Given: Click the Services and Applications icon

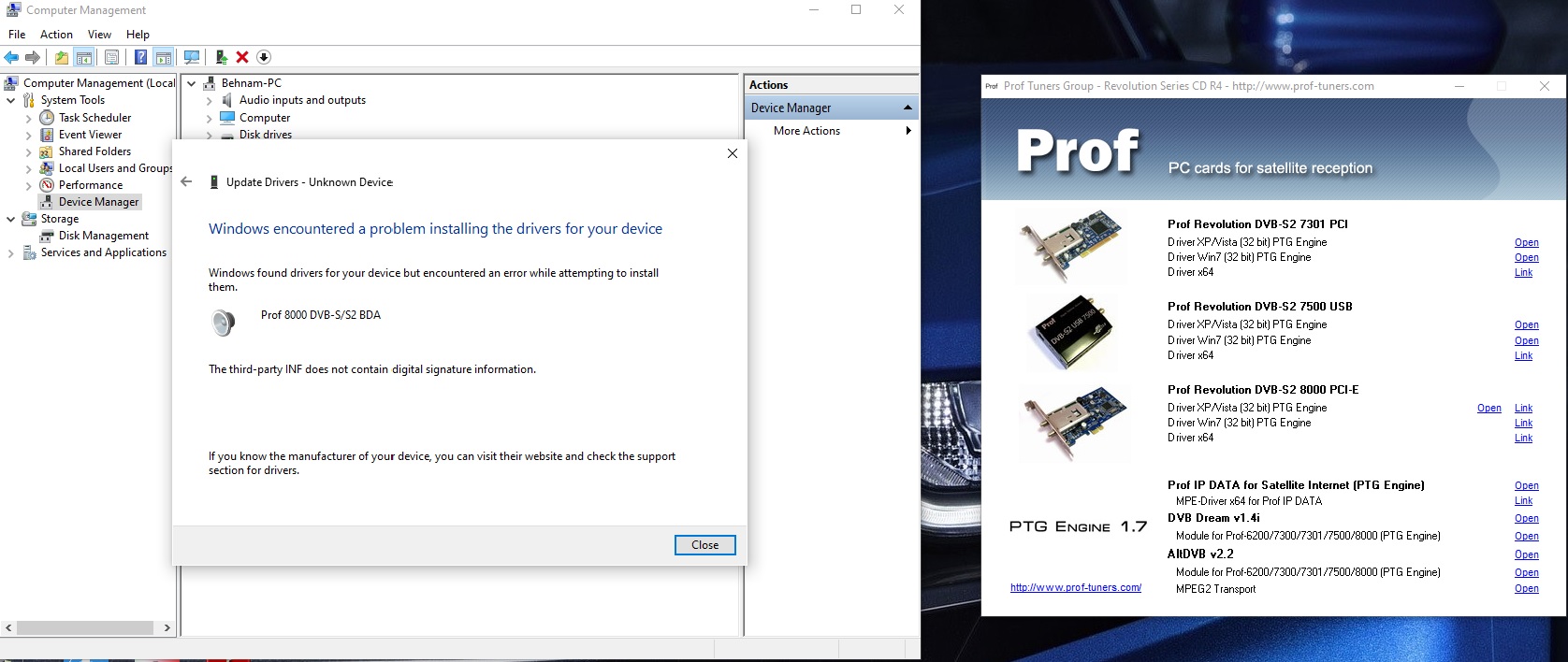Looking at the screenshot, I should coord(29,252).
